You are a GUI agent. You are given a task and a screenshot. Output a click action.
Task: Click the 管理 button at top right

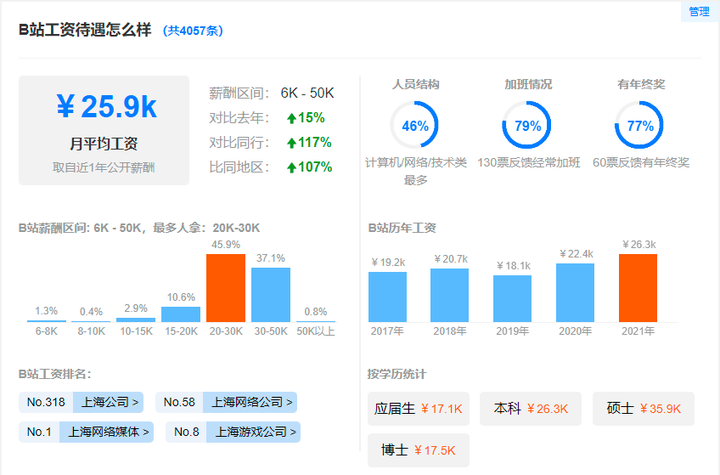699,11
